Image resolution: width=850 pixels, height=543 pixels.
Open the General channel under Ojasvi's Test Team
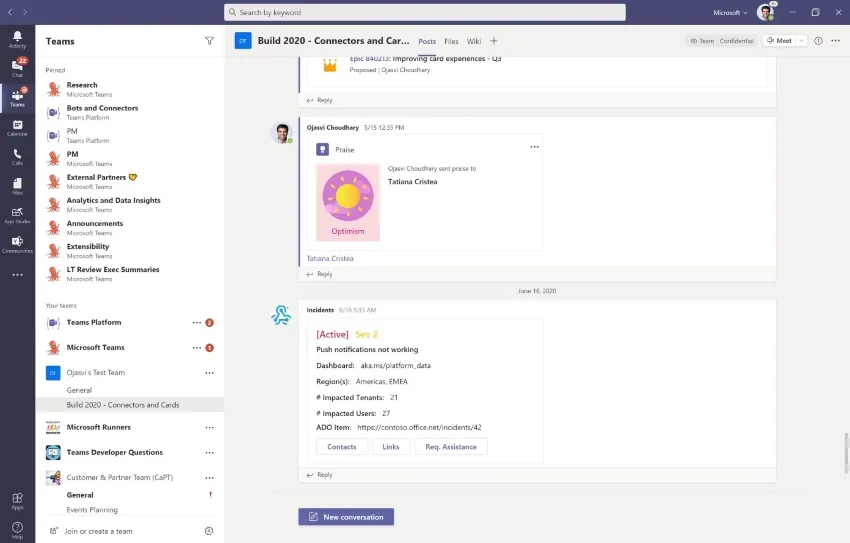(79, 390)
